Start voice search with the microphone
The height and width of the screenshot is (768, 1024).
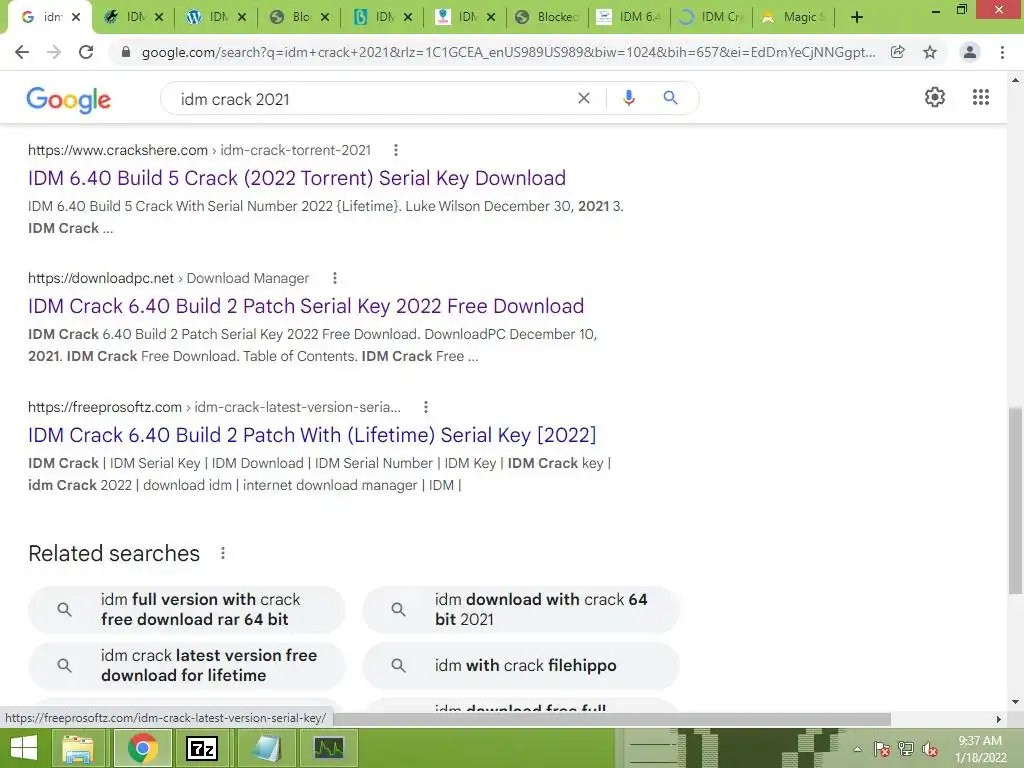point(628,98)
